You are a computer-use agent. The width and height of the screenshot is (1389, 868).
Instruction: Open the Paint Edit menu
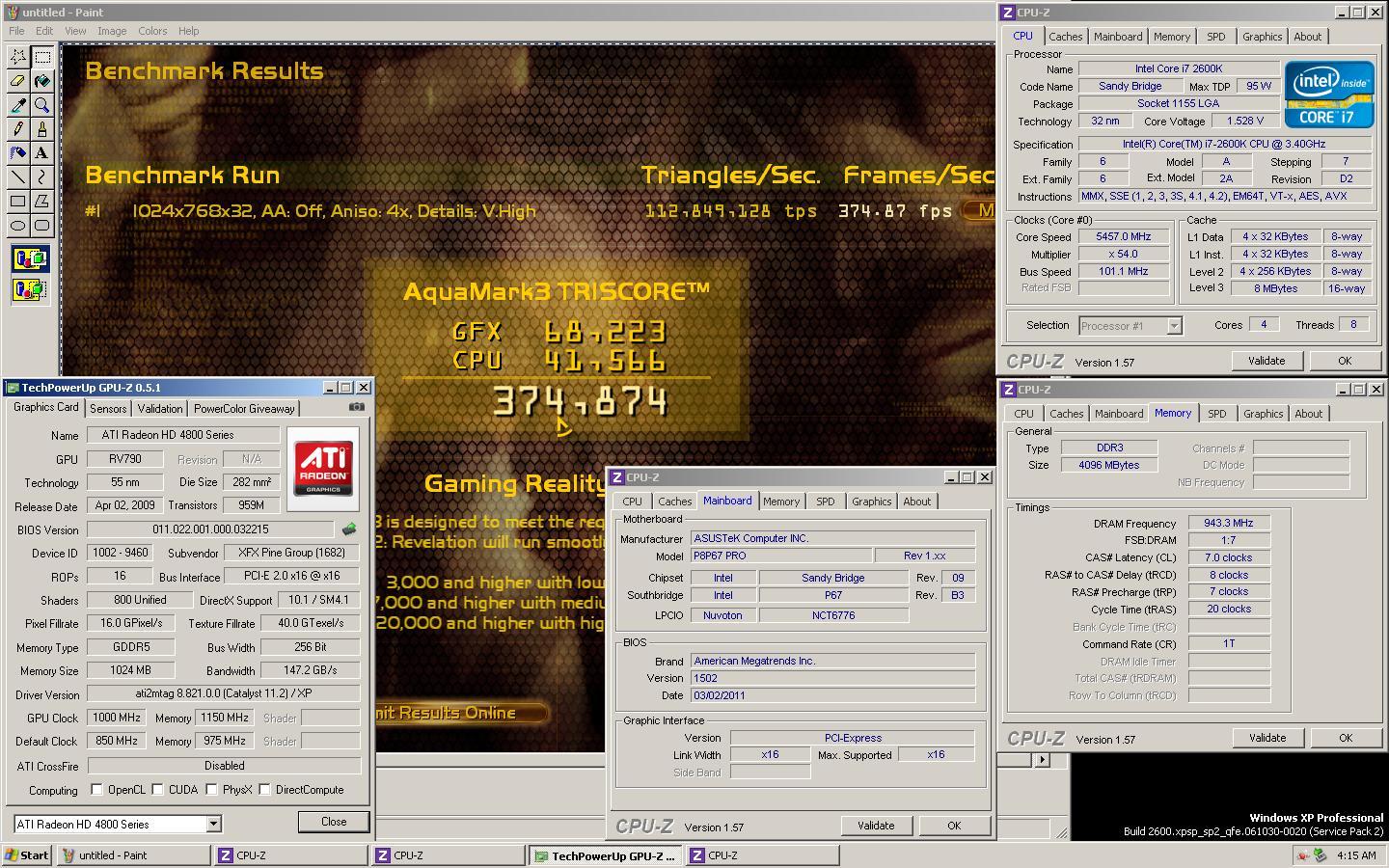pos(44,31)
